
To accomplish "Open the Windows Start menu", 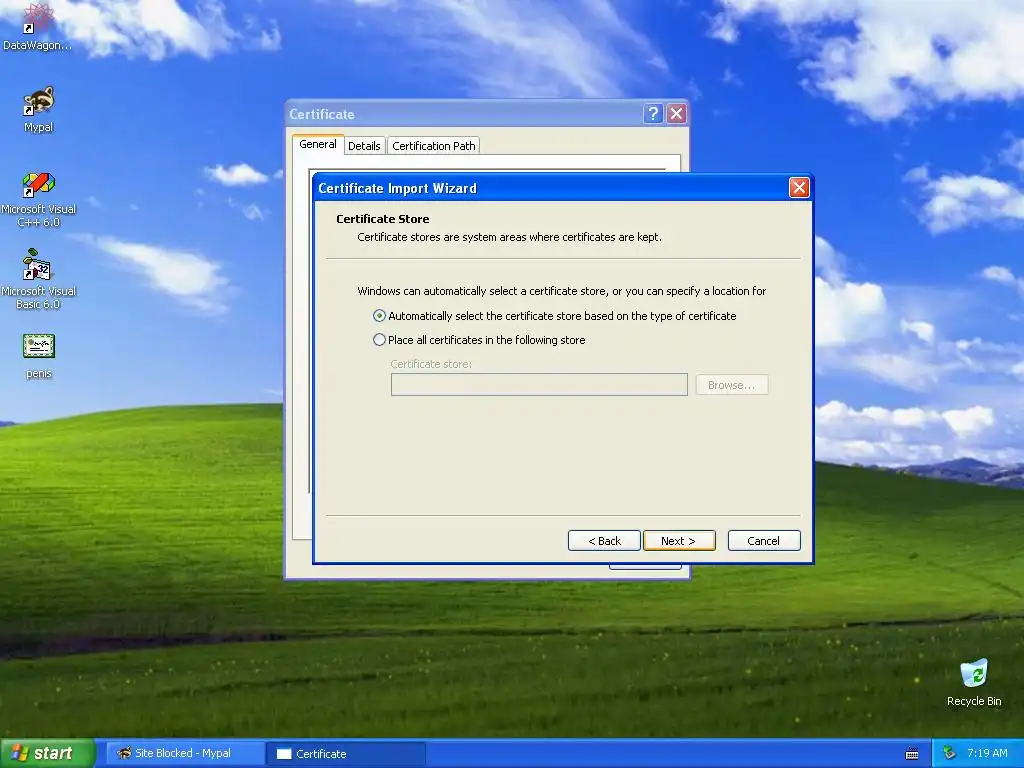I will pyautogui.click(x=47, y=753).
